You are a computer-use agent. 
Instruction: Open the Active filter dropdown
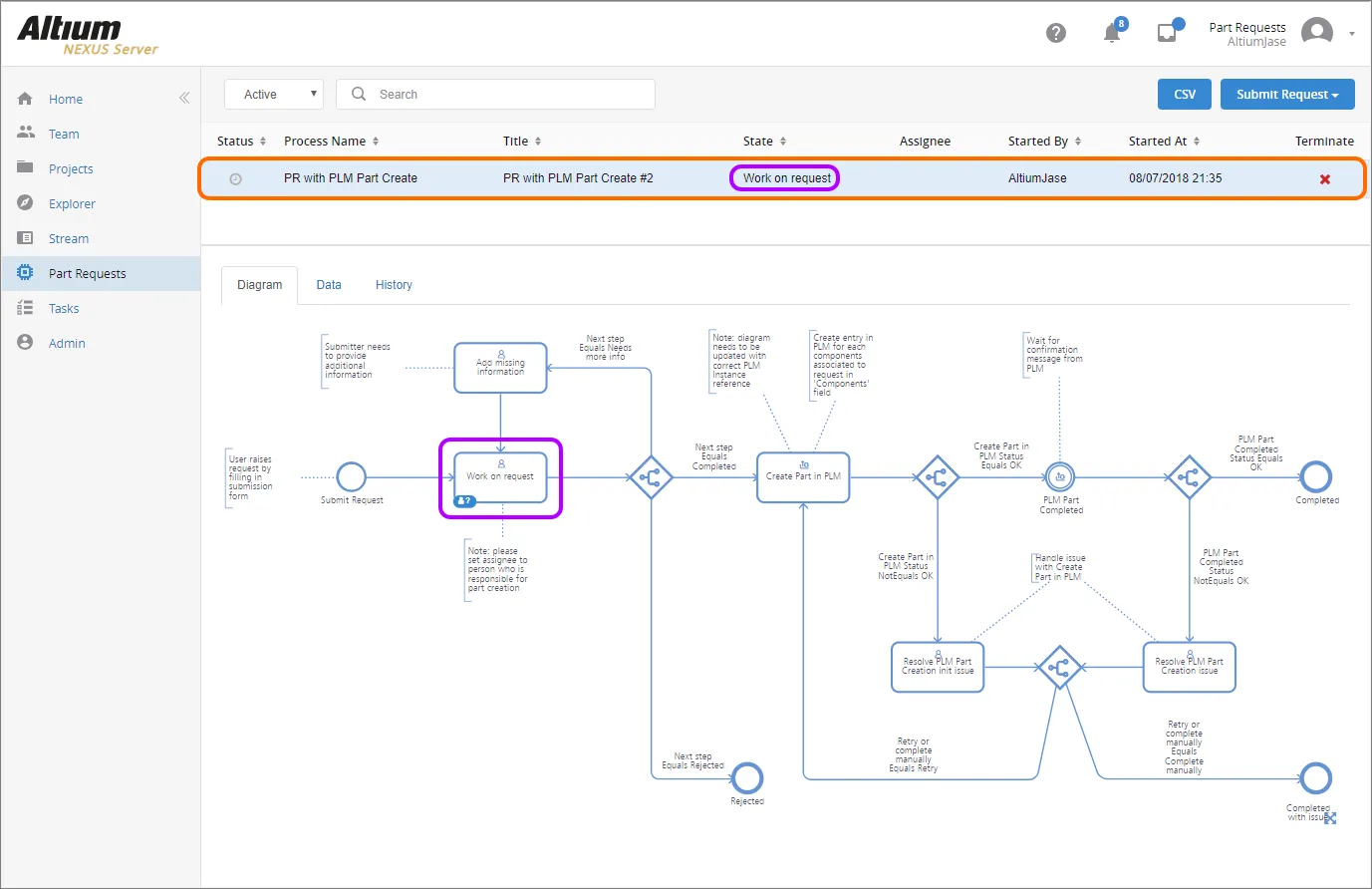pyautogui.click(x=274, y=95)
